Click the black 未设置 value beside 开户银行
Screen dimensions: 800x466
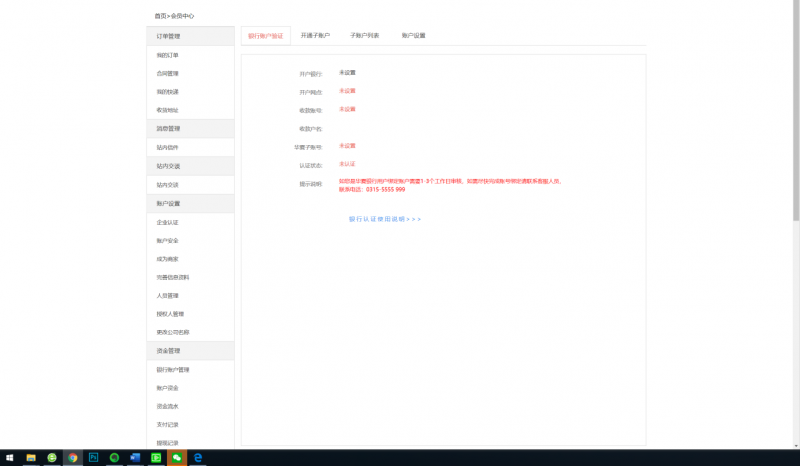tap(347, 73)
